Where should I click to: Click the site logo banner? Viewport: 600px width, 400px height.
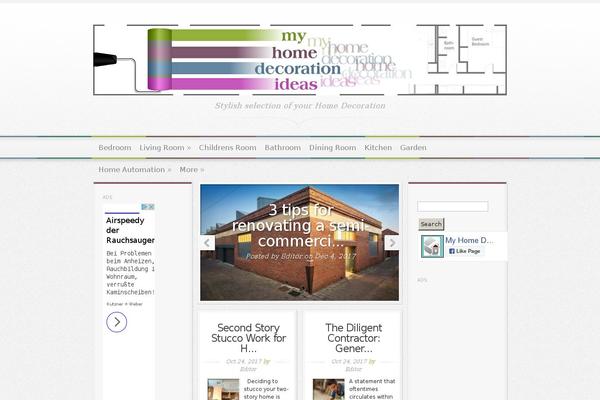[300, 60]
